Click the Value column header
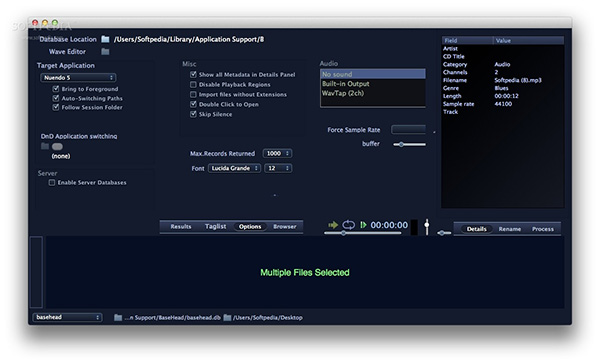This screenshot has width=600, height=364. pyautogui.click(x=528, y=40)
